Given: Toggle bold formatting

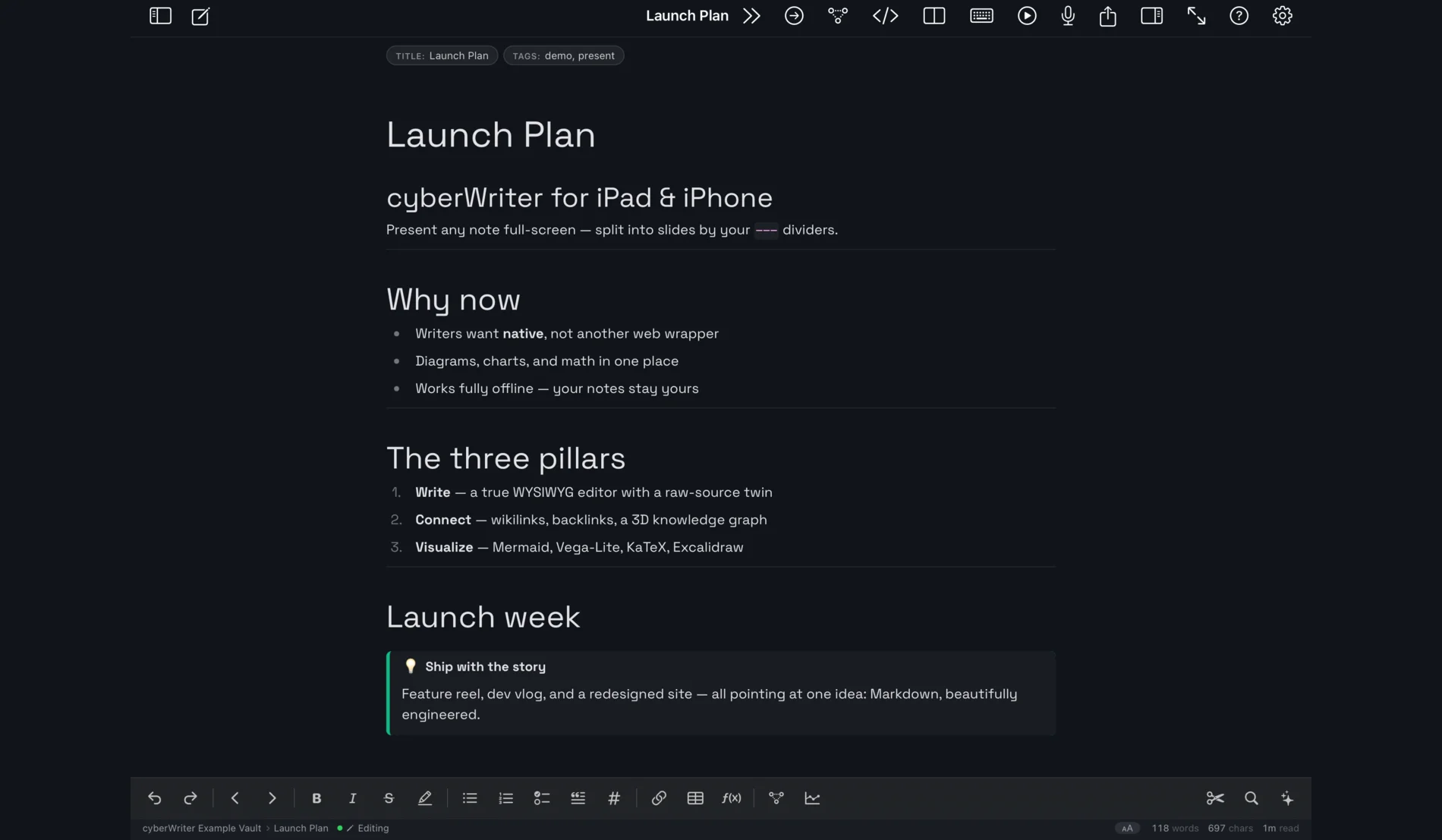Looking at the screenshot, I should click(316, 798).
